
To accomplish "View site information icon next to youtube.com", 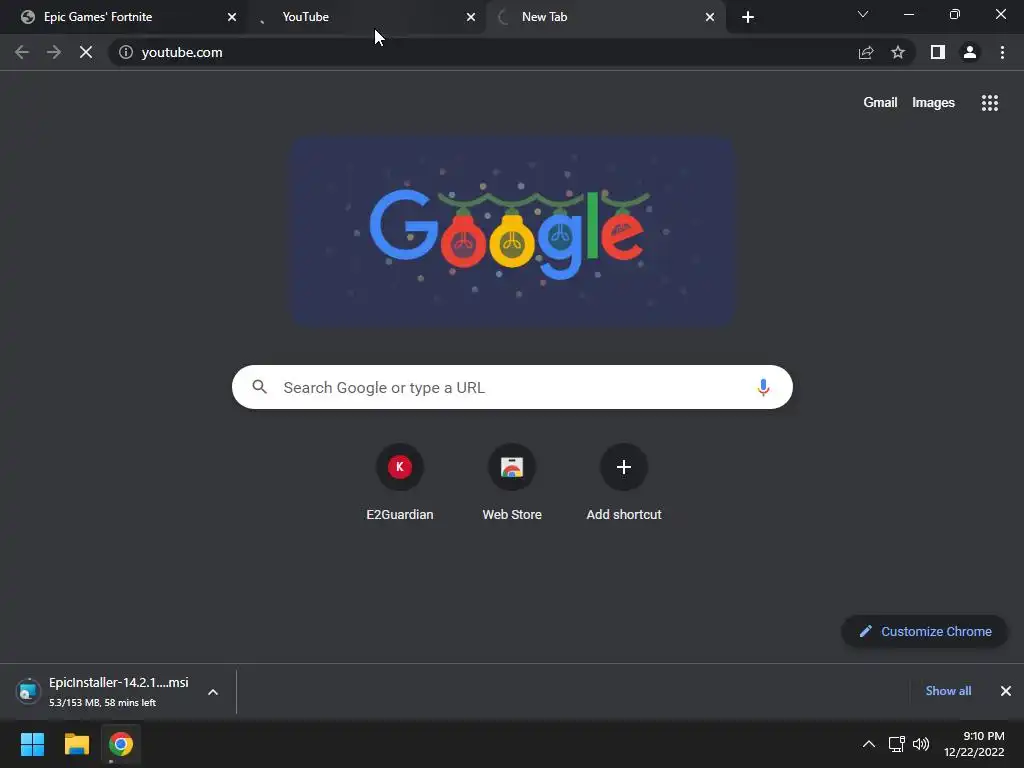I will [x=126, y=52].
